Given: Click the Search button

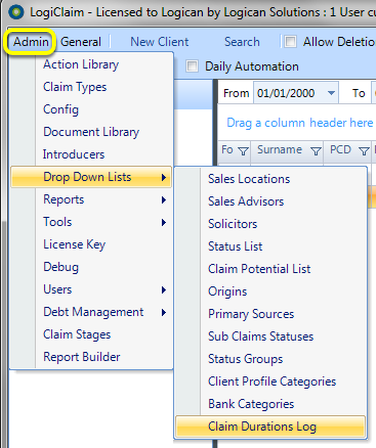Looking at the screenshot, I should [242, 42].
